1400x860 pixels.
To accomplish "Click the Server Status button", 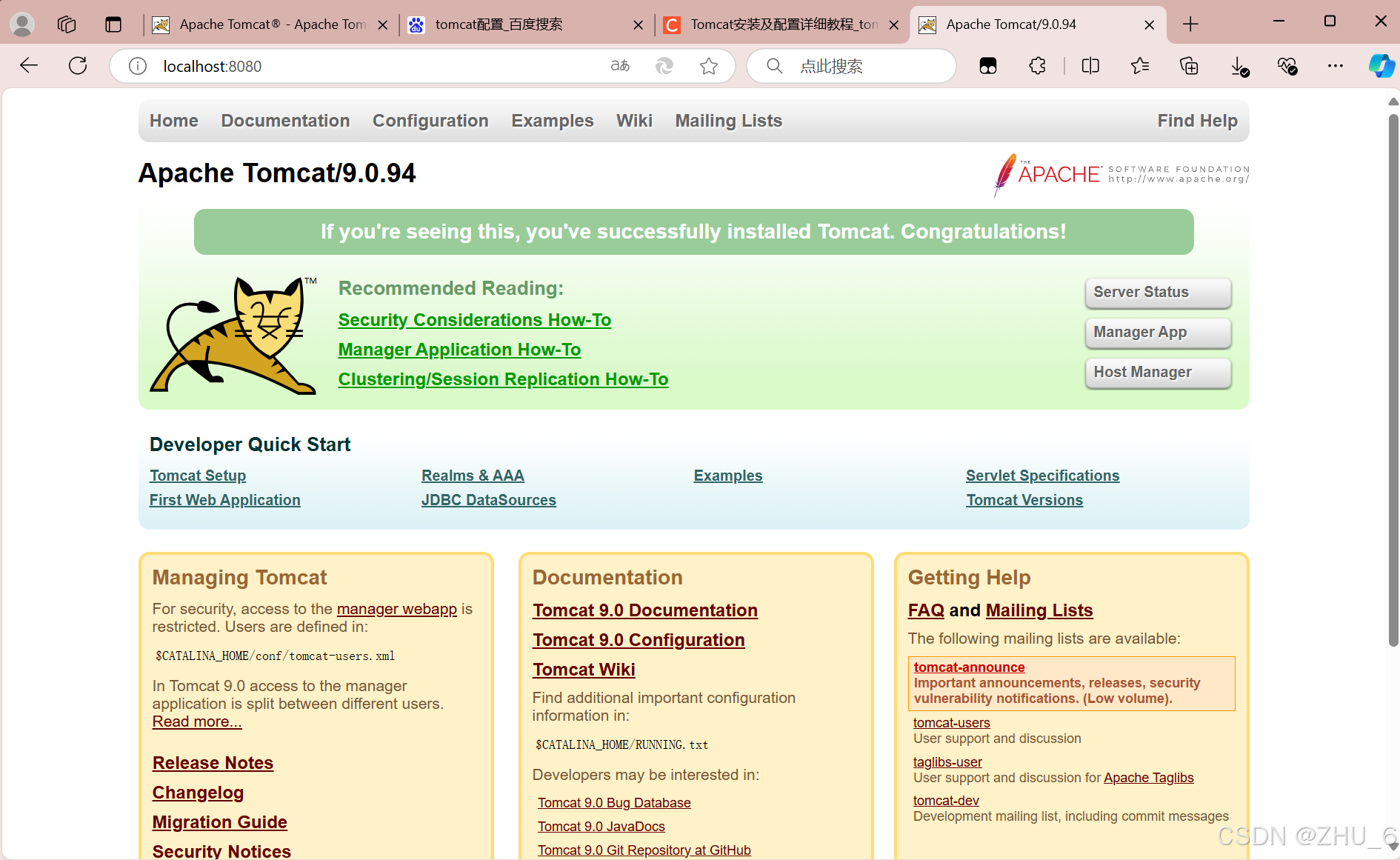I will pyautogui.click(x=1159, y=293).
